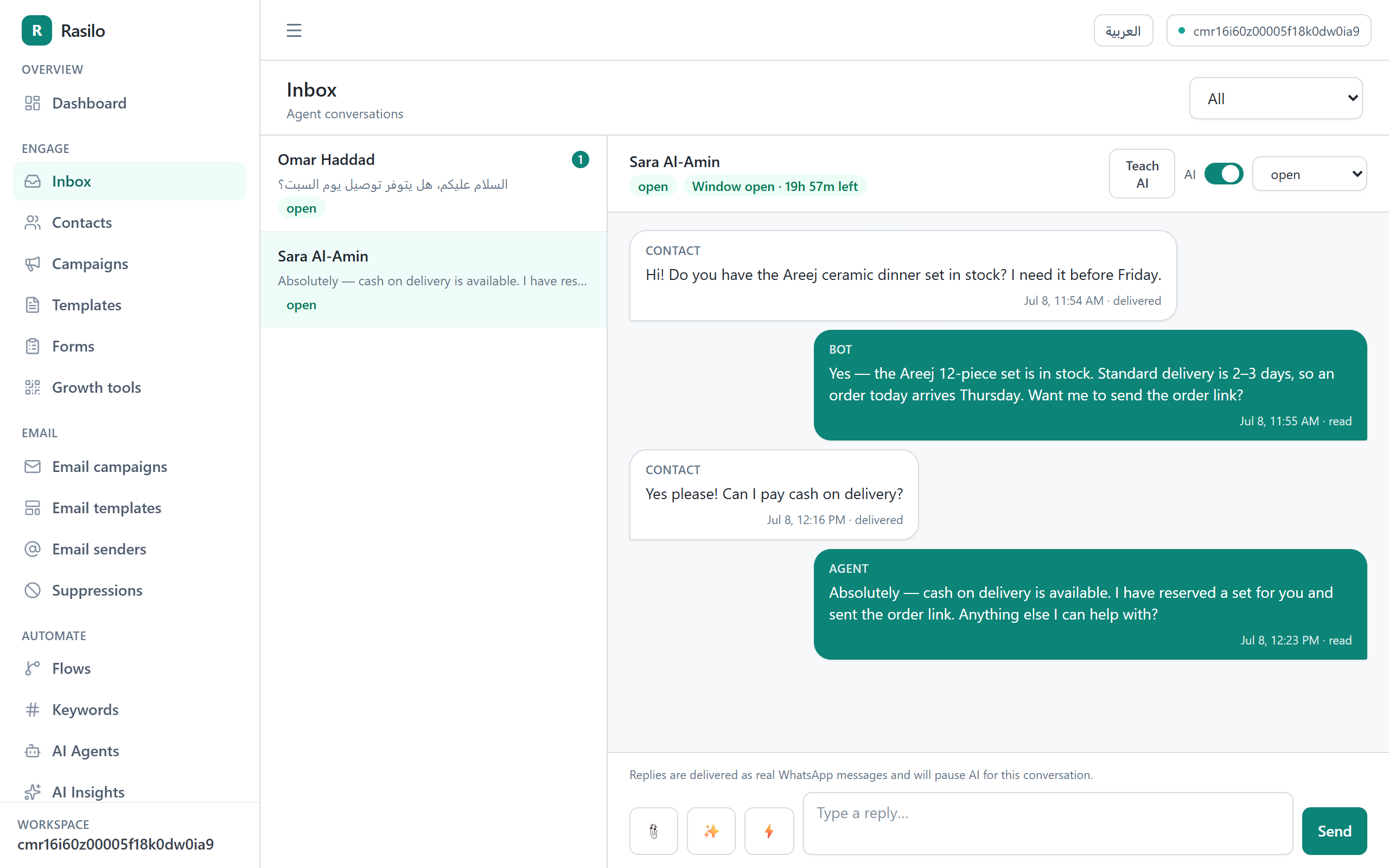This screenshot has width=1389, height=868.
Task: Open the Flows menu item
Action: 130,668
